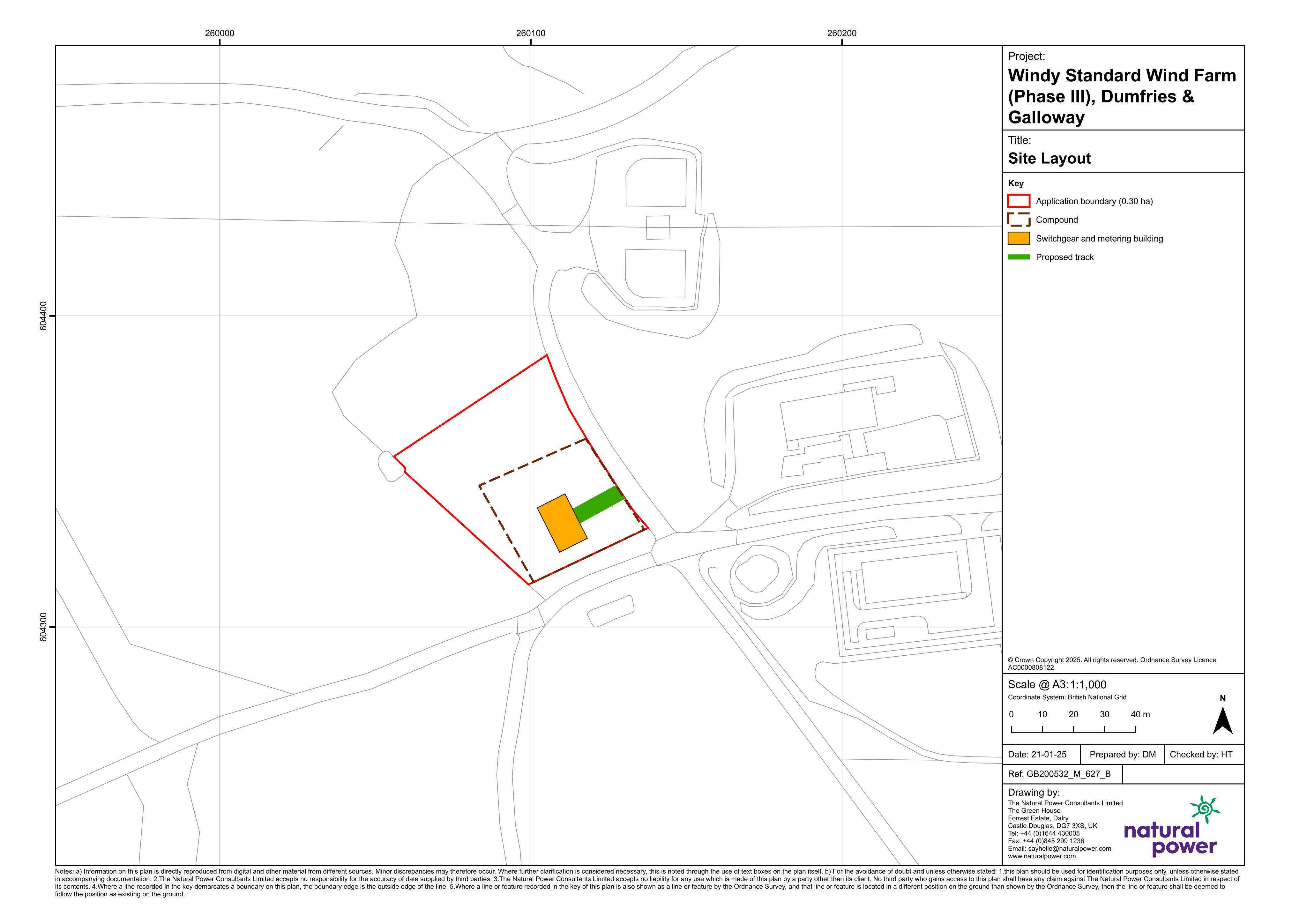Click the red Application boundary key symbol
The height and width of the screenshot is (924, 1307).
click(1019, 201)
